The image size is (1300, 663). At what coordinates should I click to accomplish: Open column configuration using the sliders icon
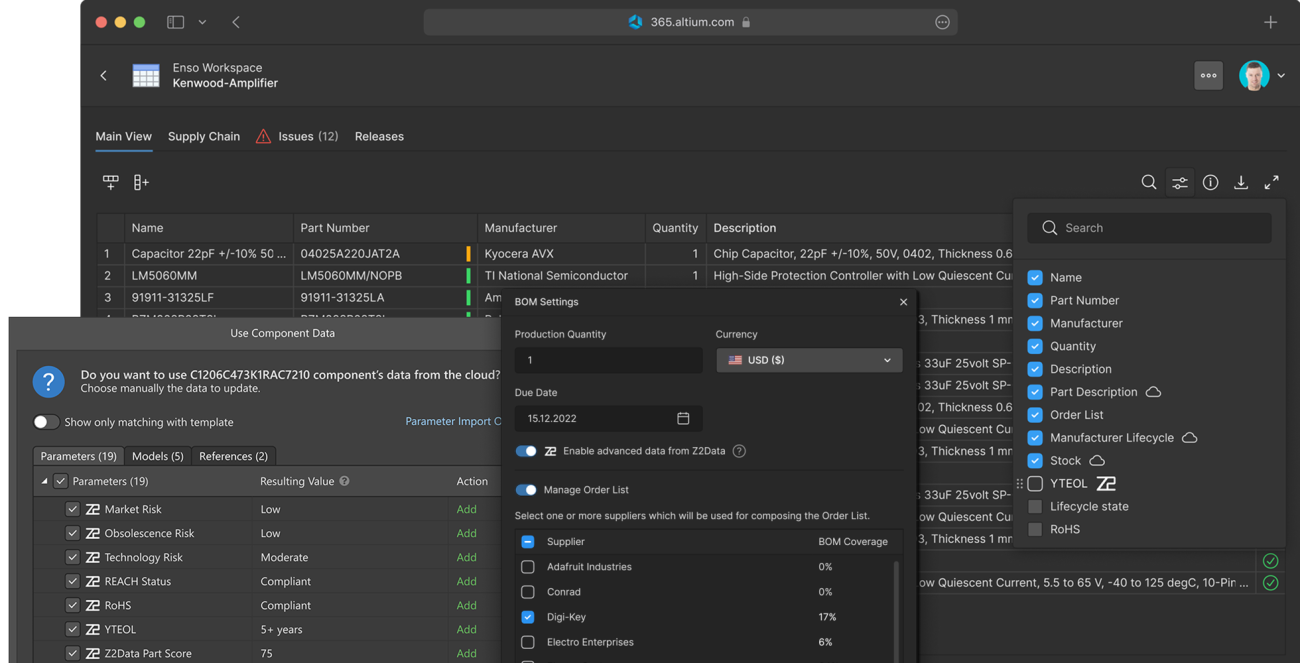[x=1179, y=182]
